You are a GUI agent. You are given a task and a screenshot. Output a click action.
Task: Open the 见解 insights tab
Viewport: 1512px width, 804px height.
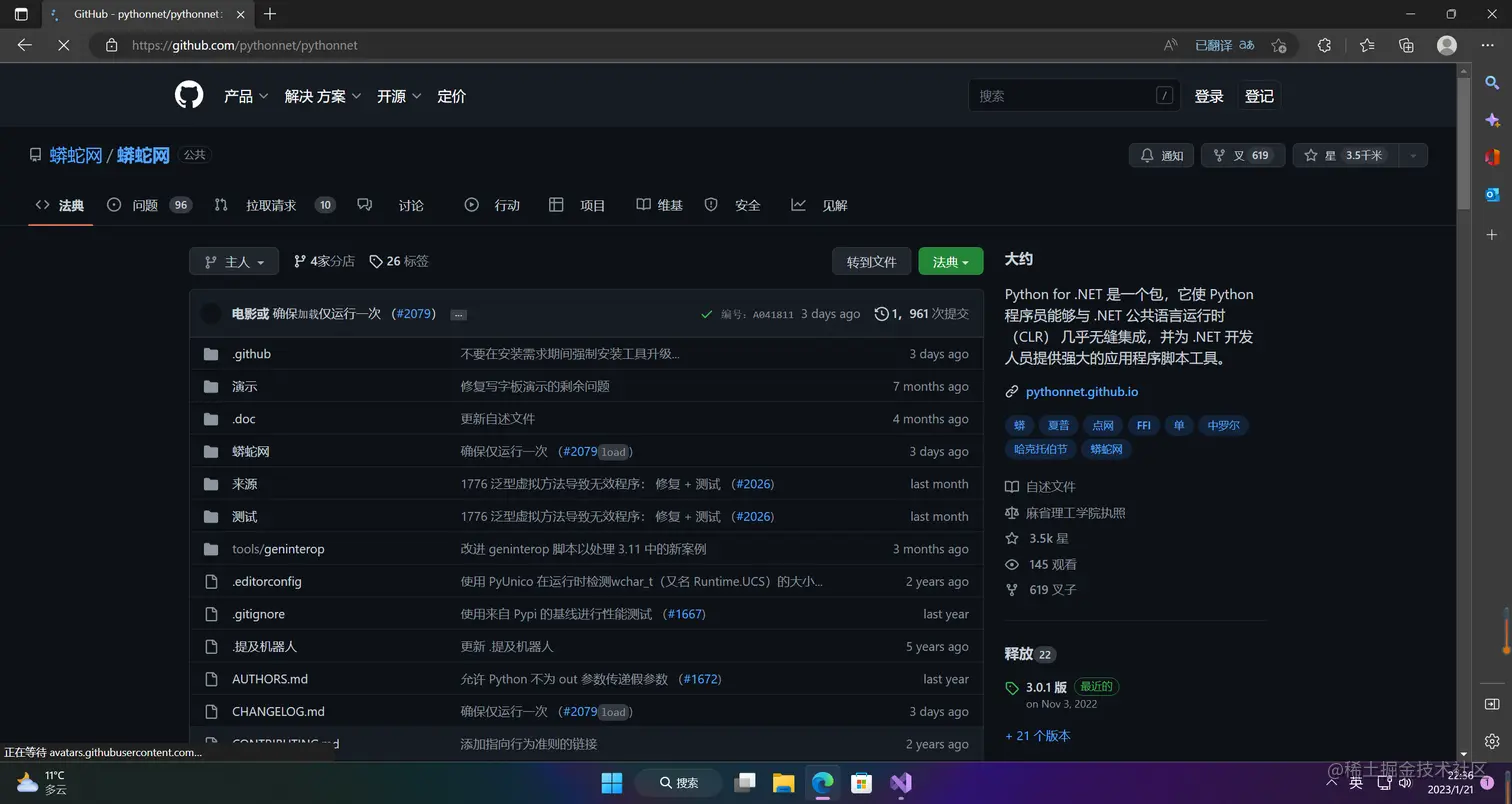coord(820,205)
